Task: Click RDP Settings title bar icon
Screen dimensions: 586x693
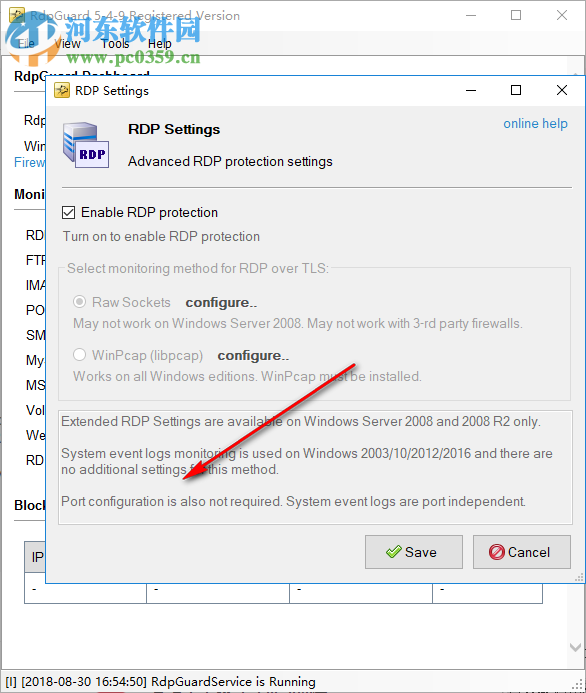Action: pyautogui.click(x=61, y=91)
